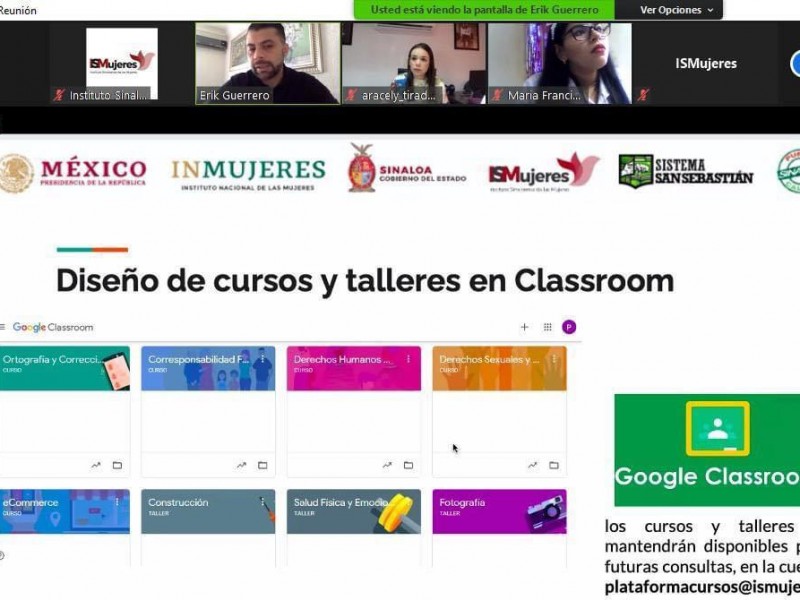Click the muted mic icon on aracely_tirad
Screen dimensions: 800x600
[x=351, y=95]
